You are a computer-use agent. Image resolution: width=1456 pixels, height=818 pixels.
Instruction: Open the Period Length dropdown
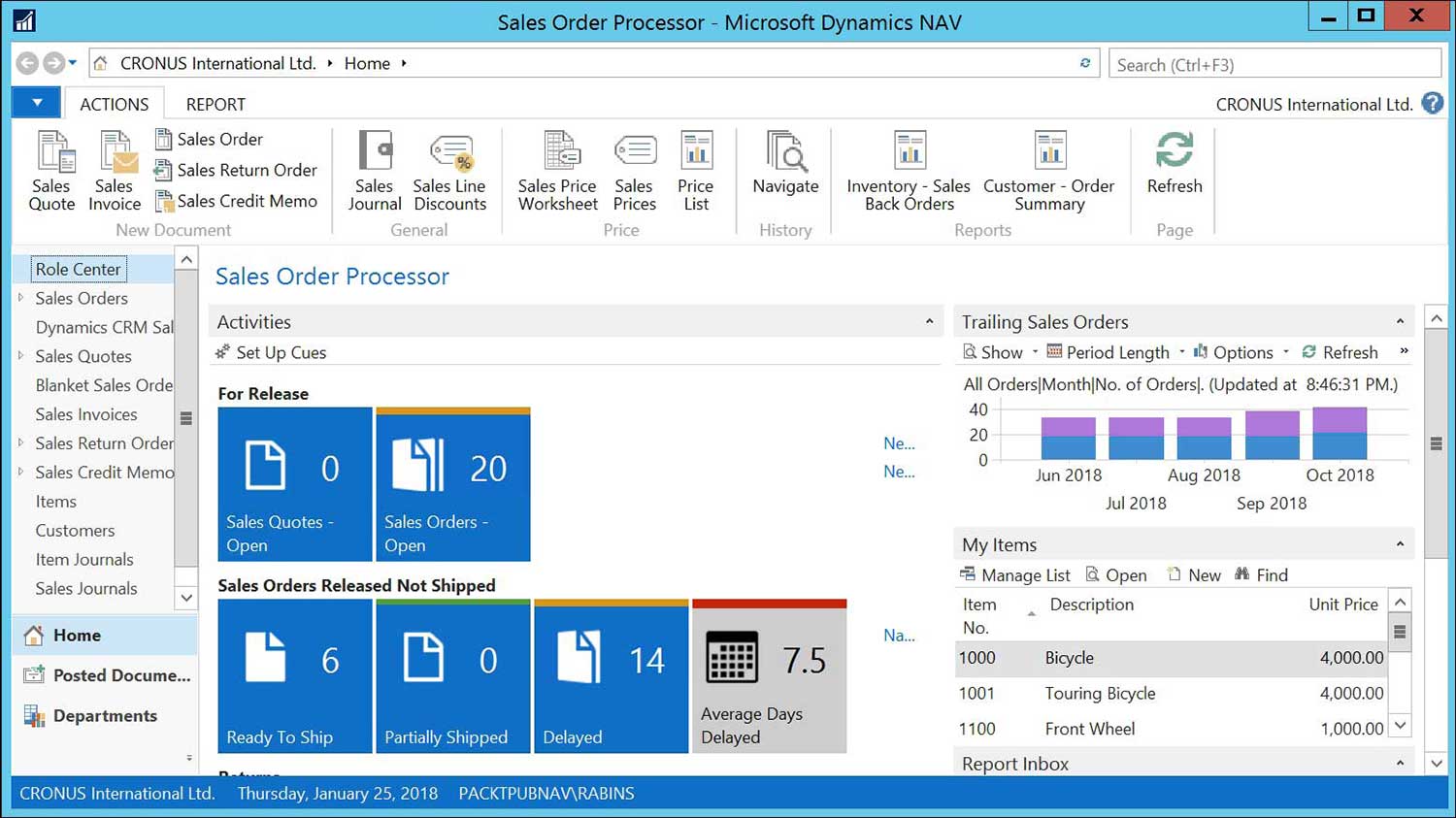(1180, 351)
